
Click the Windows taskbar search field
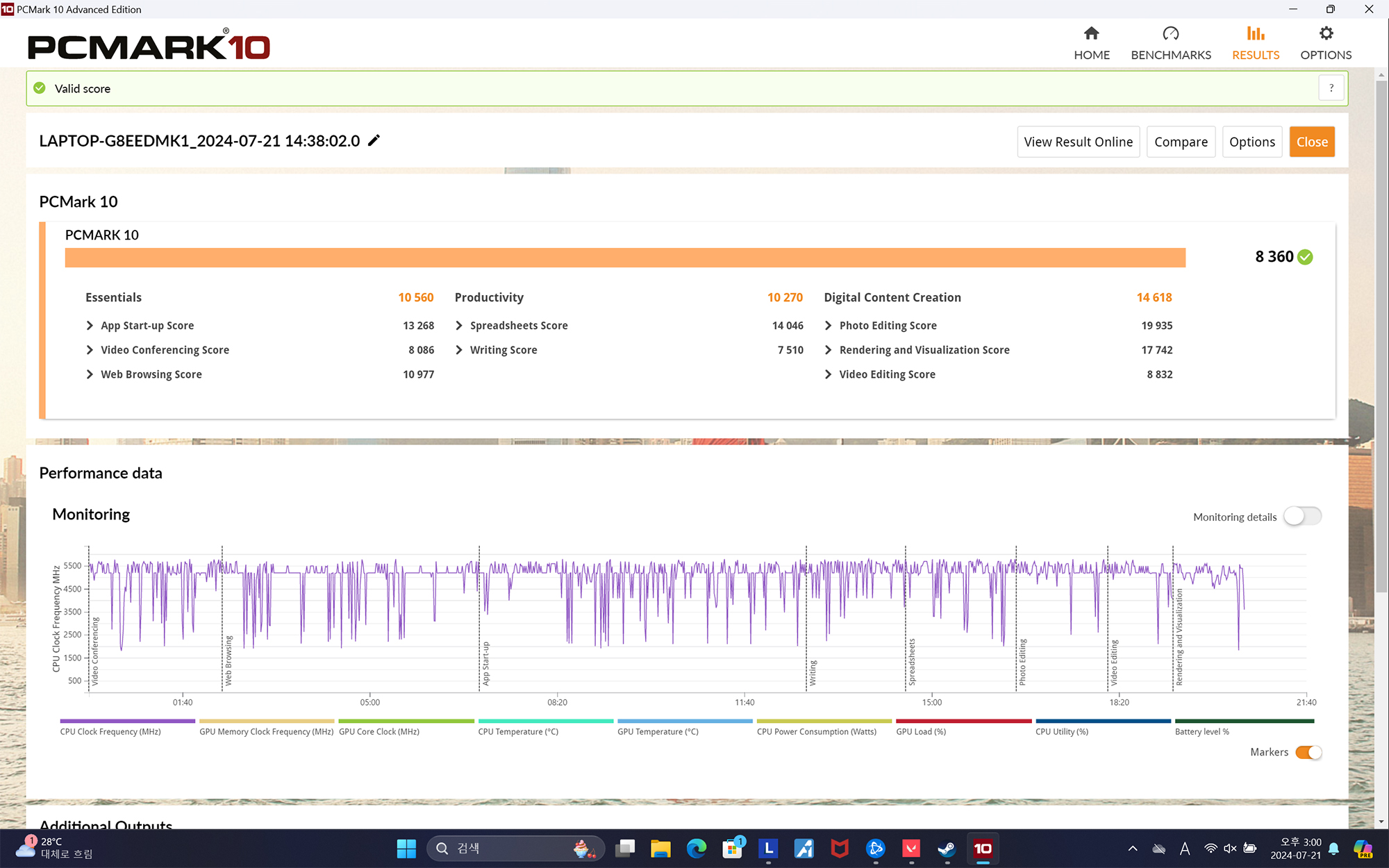[x=514, y=848]
